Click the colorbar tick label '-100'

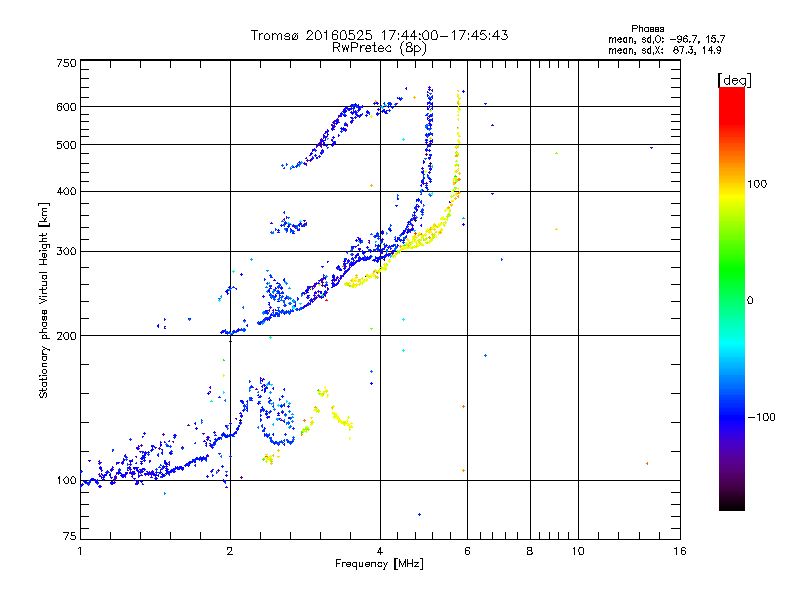point(761,417)
